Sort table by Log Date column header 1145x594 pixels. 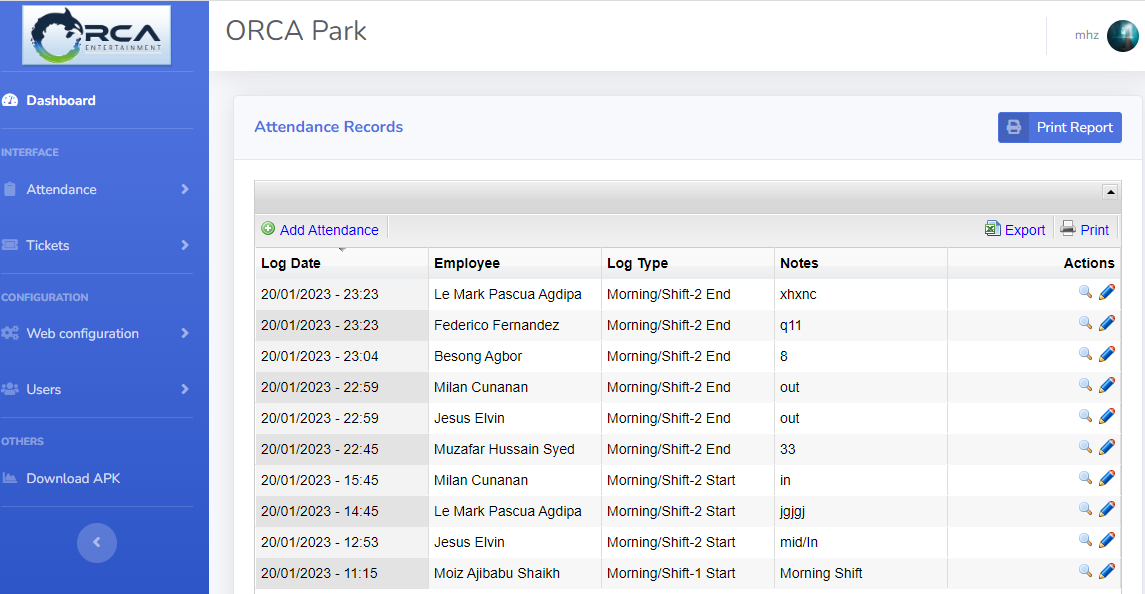291,263
